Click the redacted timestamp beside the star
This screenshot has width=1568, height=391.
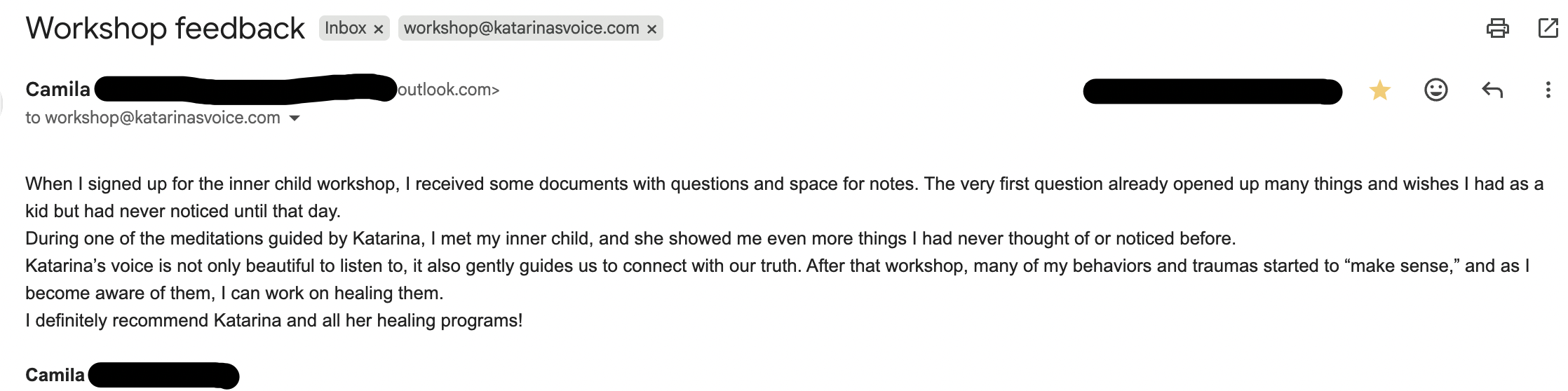click(1212, 91)
